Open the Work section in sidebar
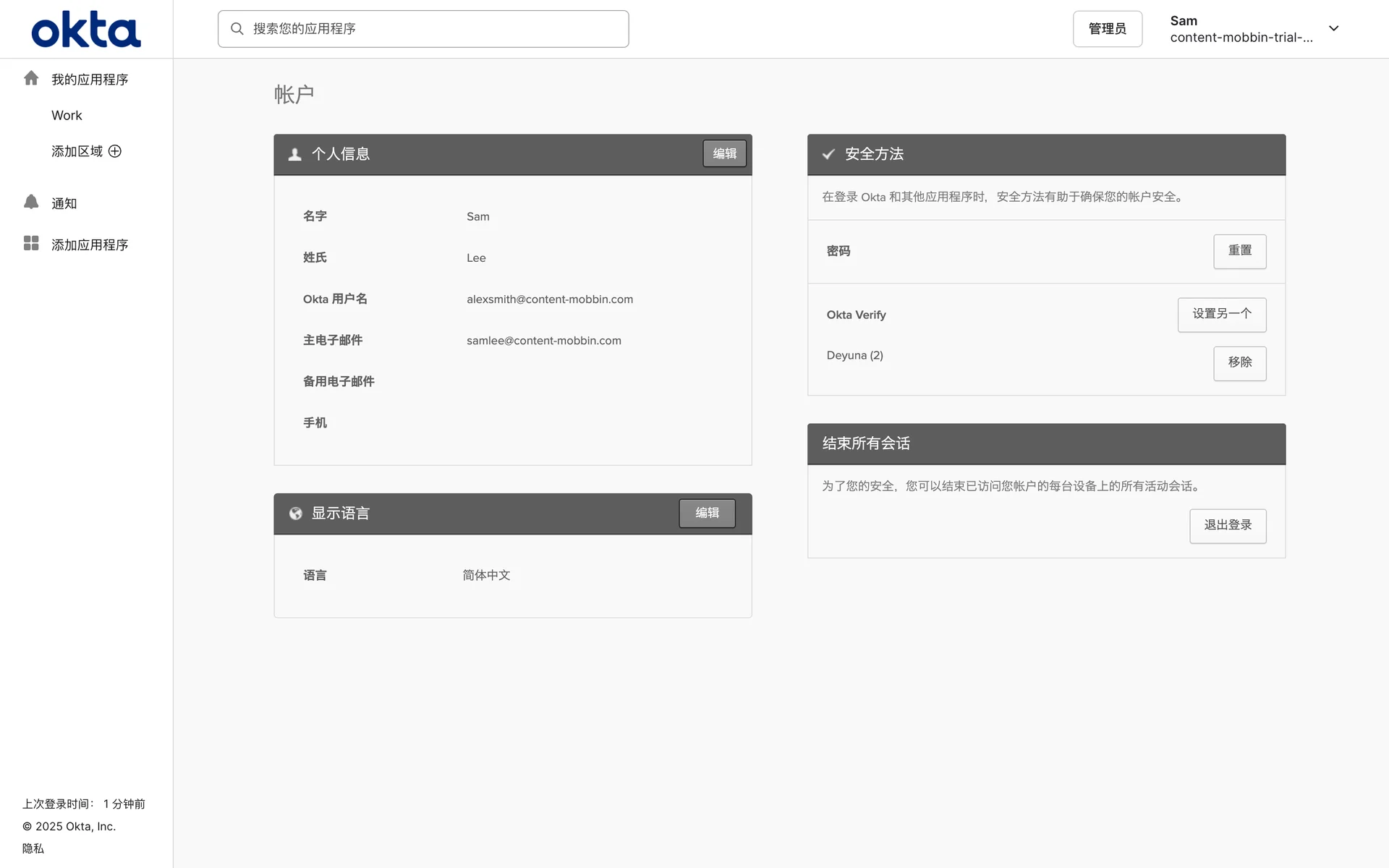 click(67, 116)
